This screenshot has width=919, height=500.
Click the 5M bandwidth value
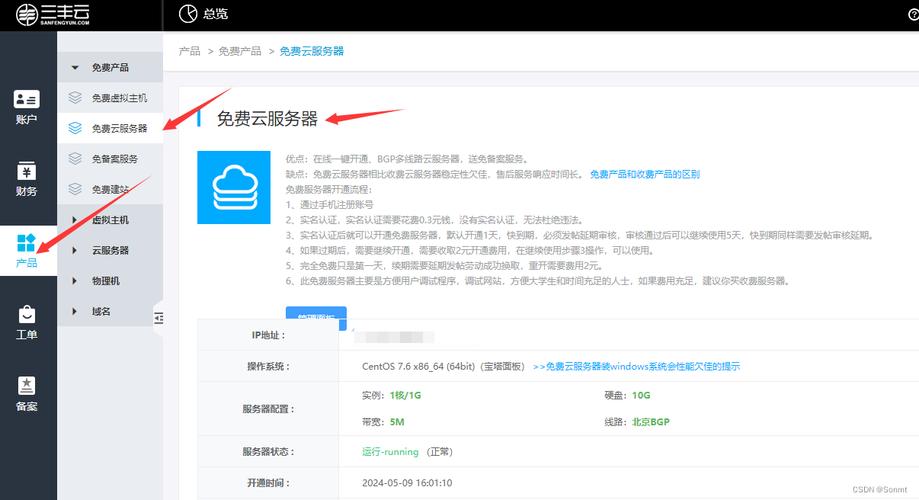[397, 421]
